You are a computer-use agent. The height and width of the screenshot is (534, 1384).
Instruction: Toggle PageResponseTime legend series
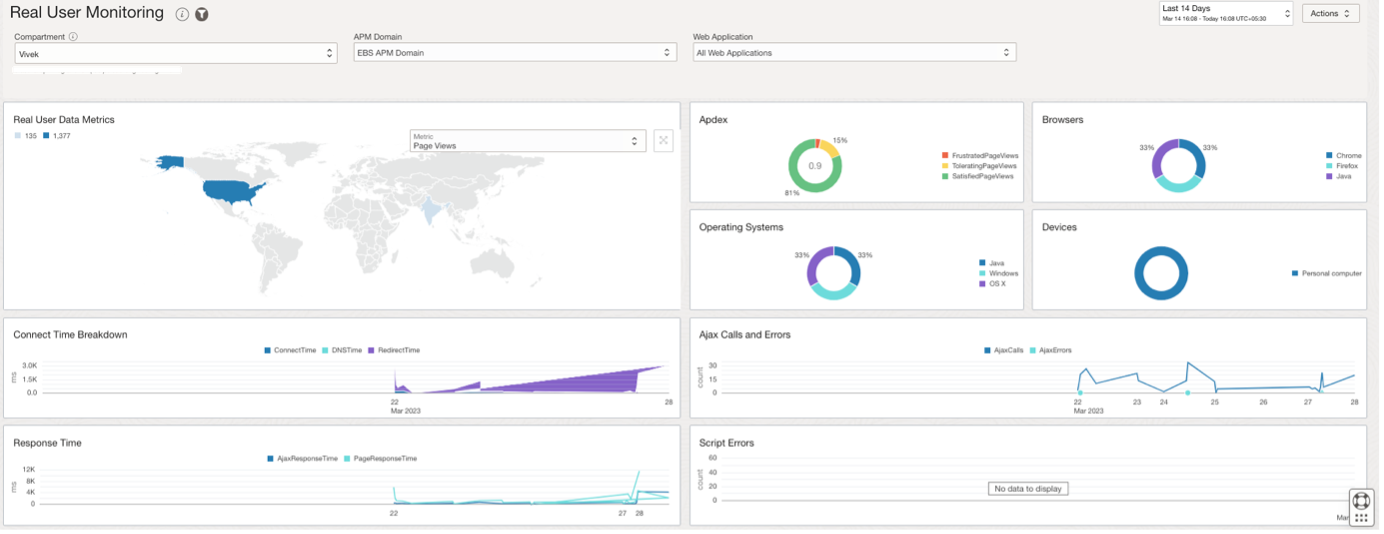pyautogui.click(x=380, y=458)
